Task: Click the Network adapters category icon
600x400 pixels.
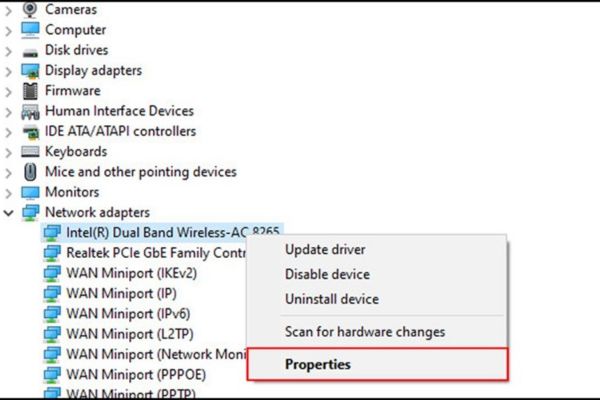Action: (31, 212)
